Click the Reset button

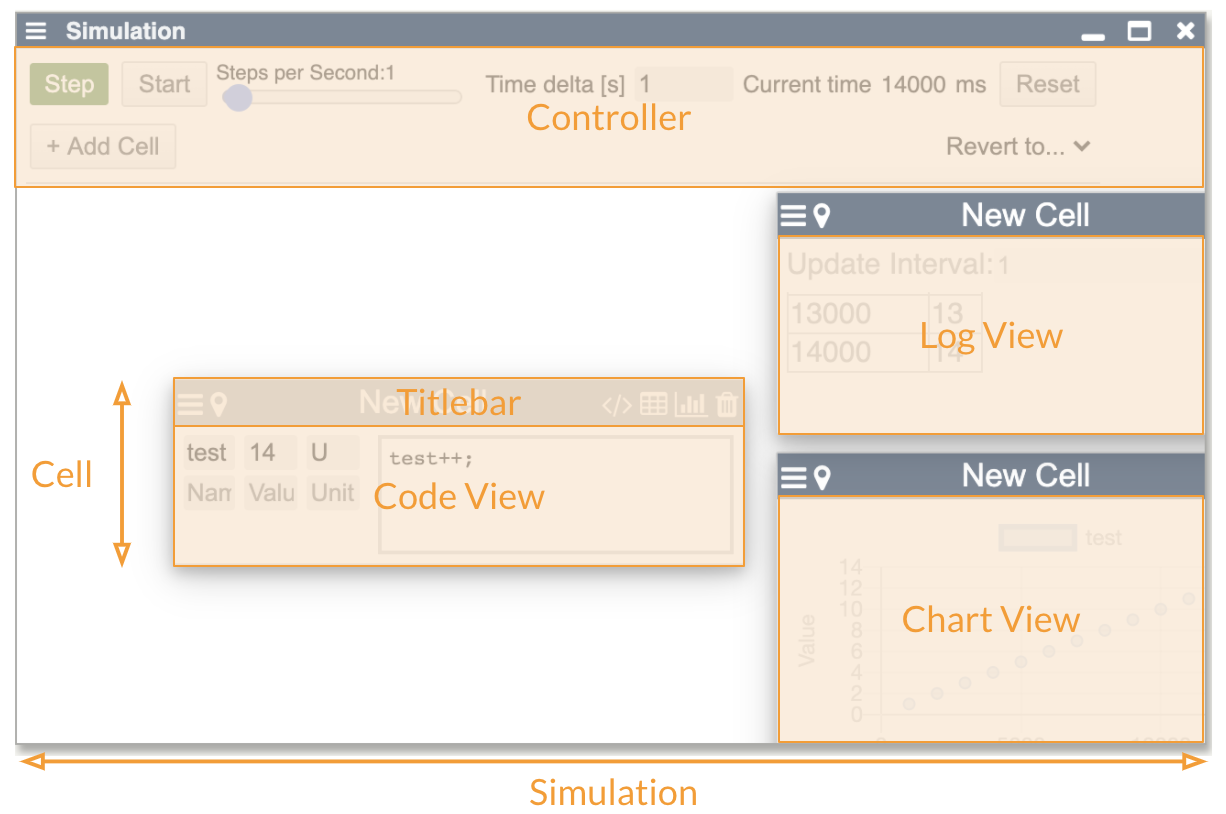click(1047, 84)
